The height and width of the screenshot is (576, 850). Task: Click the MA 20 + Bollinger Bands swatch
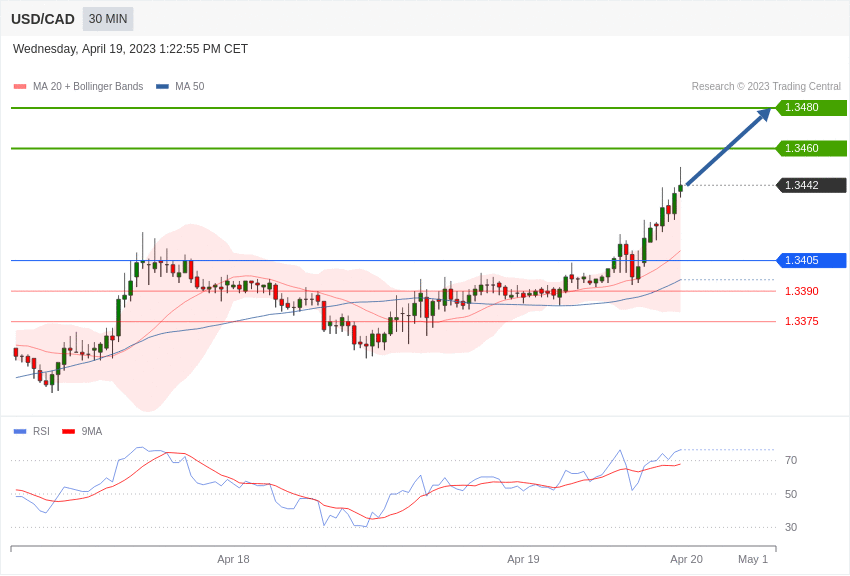tap(20, 87)
